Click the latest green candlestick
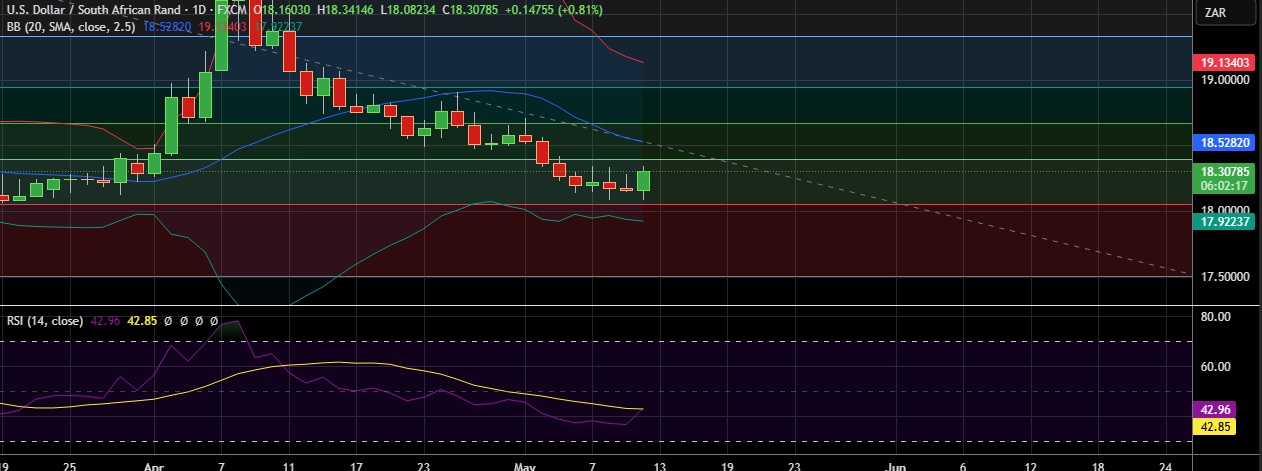This screenshot has width=1262, height=471. [x=643, y=181]
